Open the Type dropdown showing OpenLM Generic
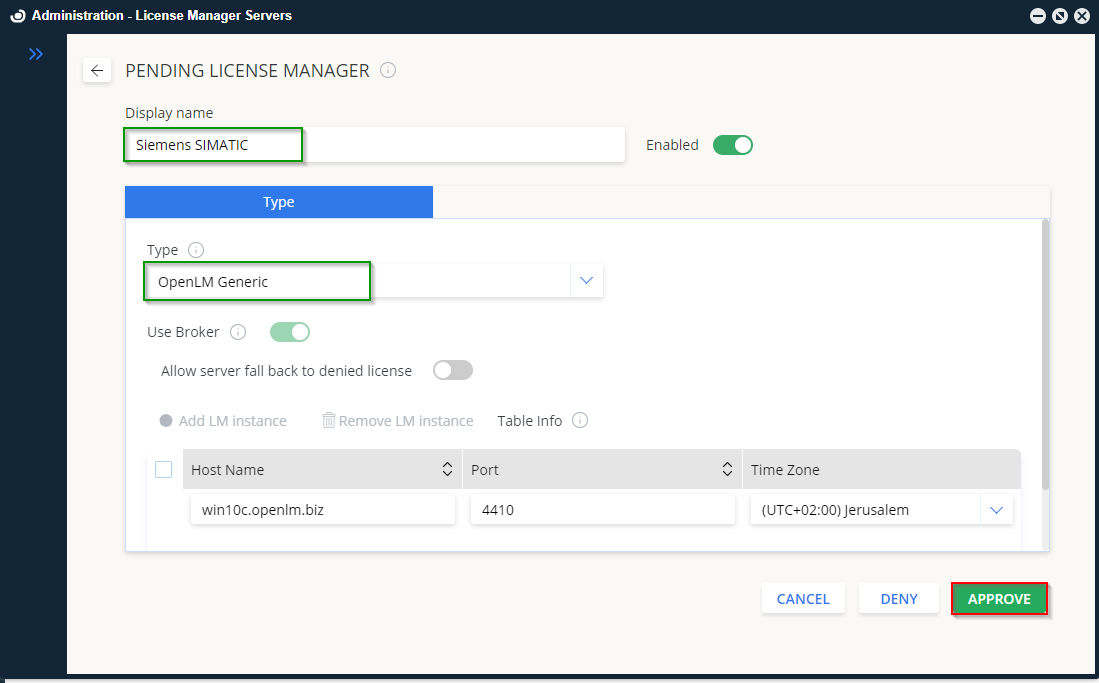This screenshot has height=683, width=1099. [x=587, y=280]
